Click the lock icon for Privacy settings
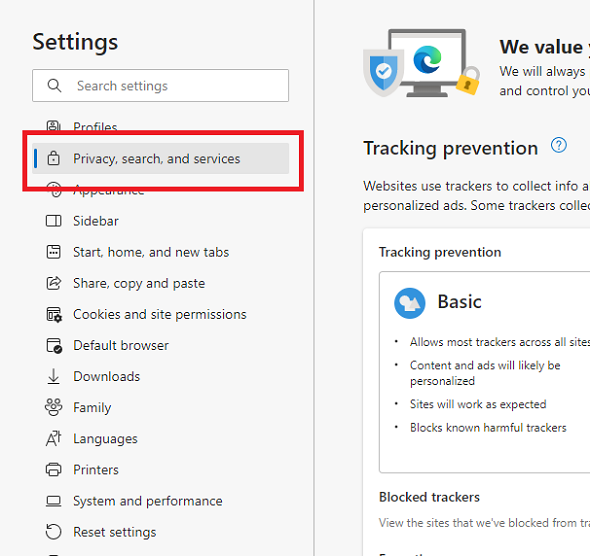Screen dimensions: 590x556 53,158
